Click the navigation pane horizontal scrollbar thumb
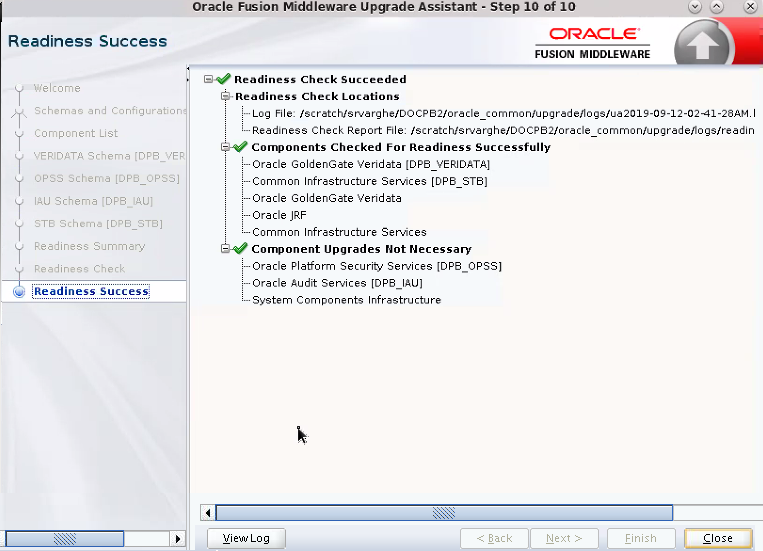 tap(65, 539)
